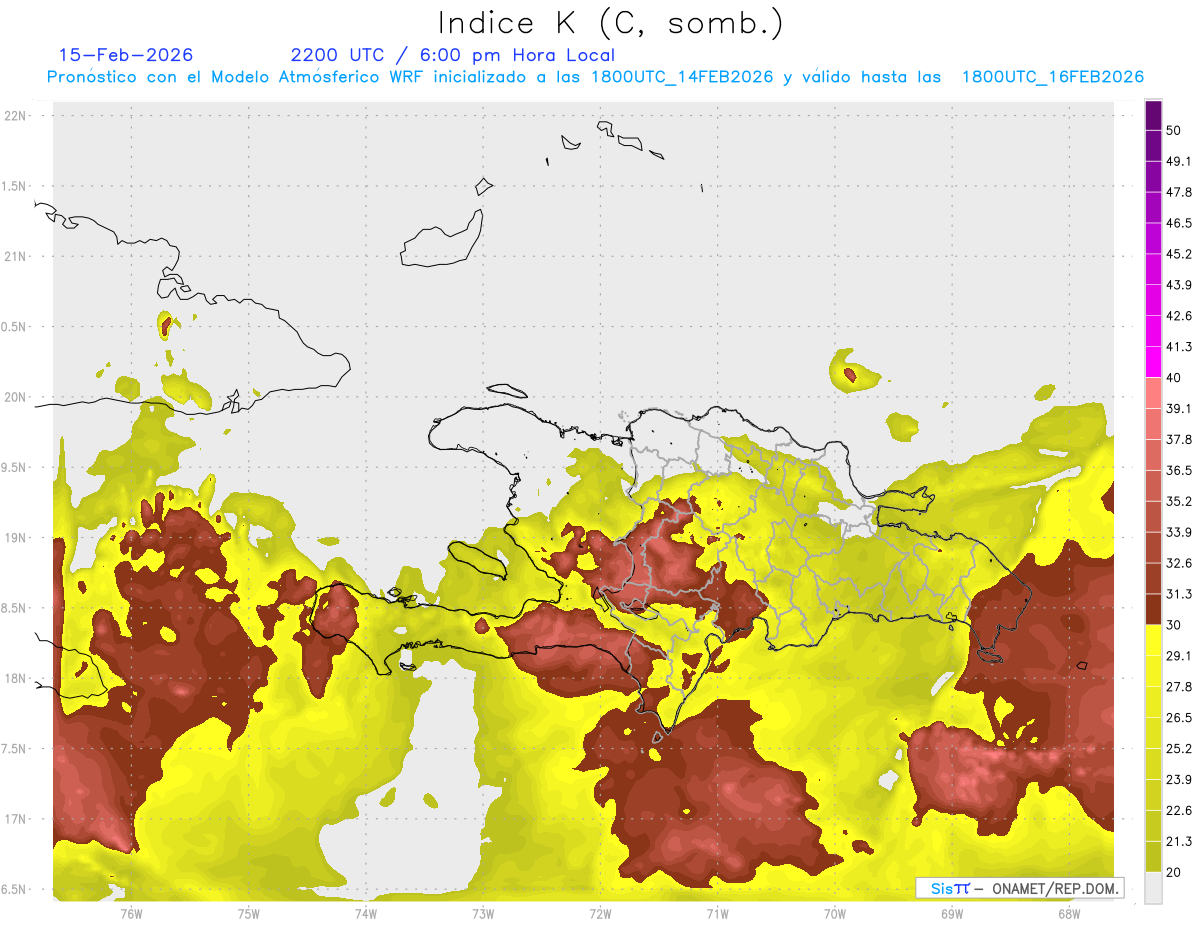
Task: Click the '49.1' colorbar label
Action: (x=1179, y=161)
